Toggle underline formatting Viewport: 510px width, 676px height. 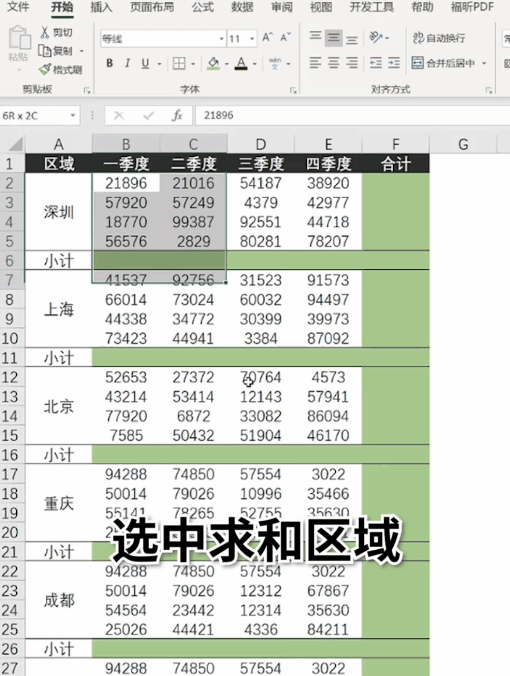145,64
